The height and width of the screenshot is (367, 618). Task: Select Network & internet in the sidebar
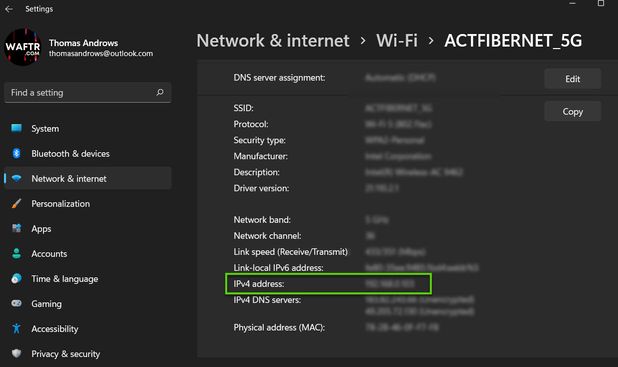point(88,179)
